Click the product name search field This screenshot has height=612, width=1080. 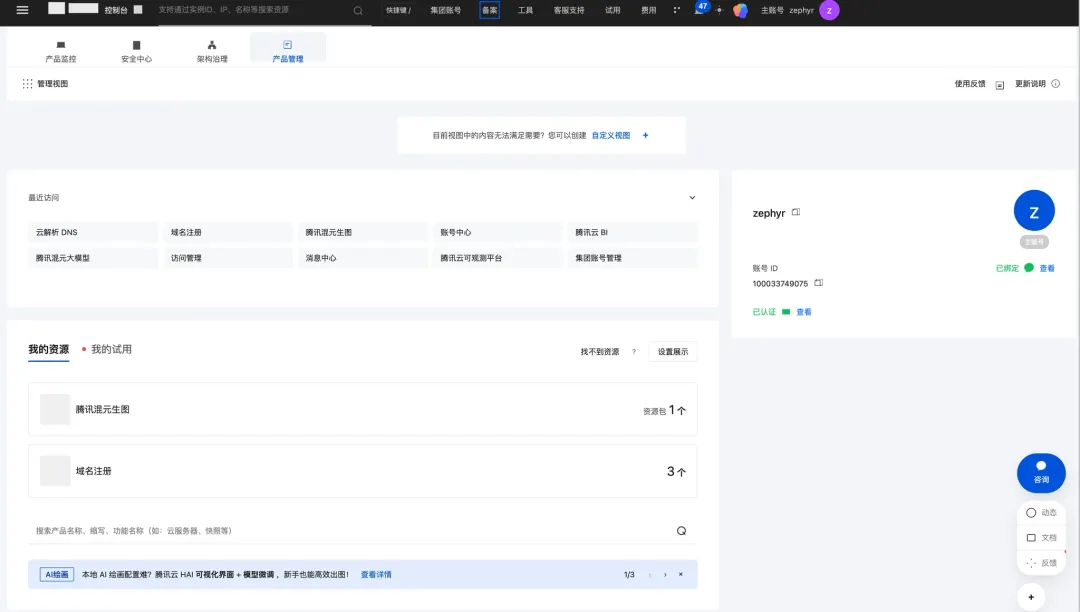pyautogui.click(x=350, y=531)
